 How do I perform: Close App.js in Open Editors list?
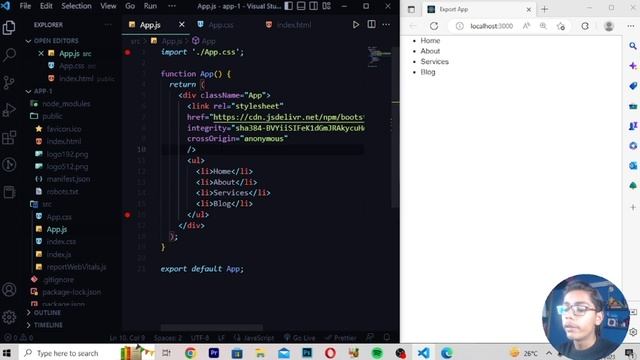41,53
